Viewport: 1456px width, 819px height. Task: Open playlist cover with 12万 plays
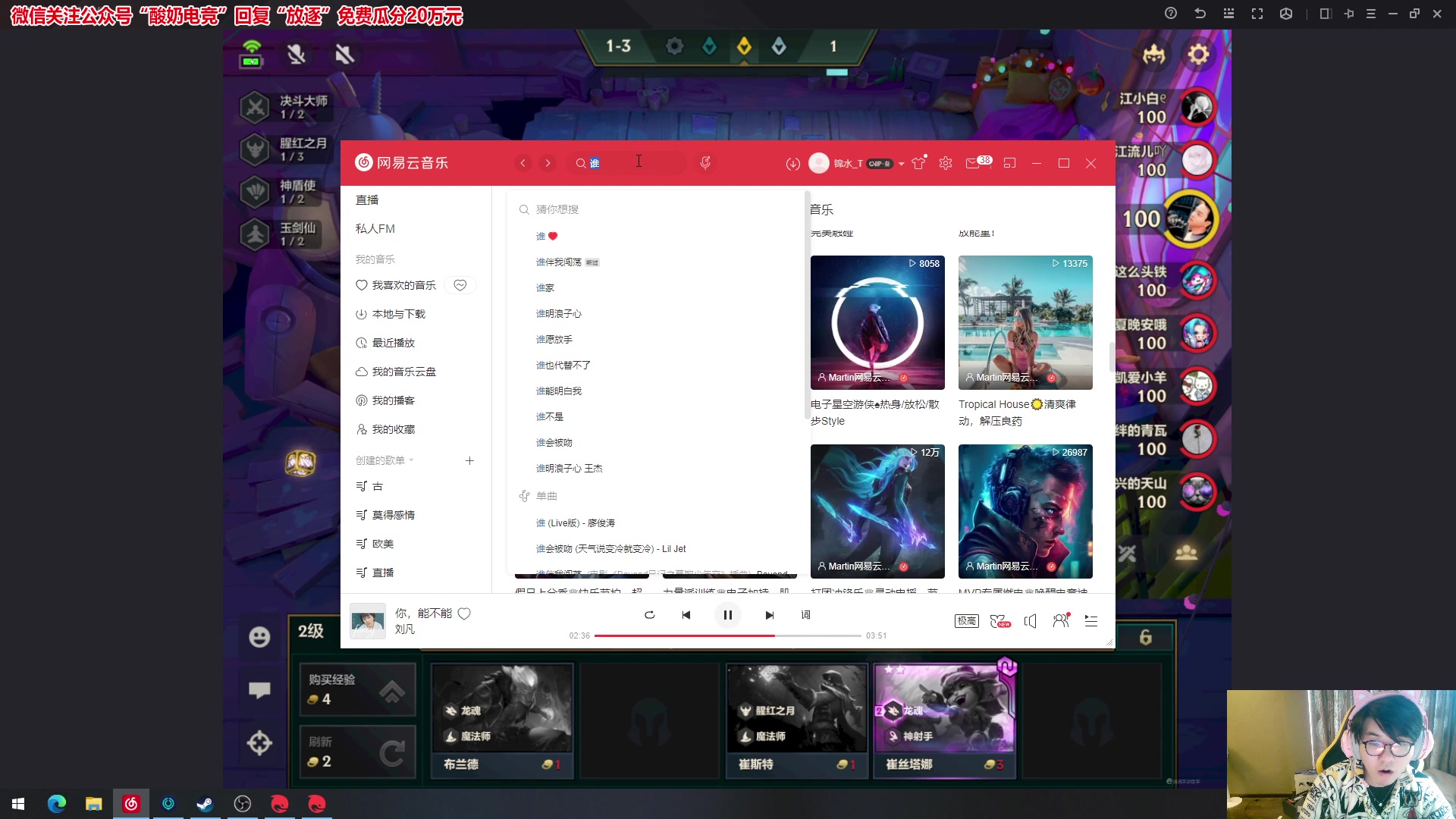click(x=877, y=511)
